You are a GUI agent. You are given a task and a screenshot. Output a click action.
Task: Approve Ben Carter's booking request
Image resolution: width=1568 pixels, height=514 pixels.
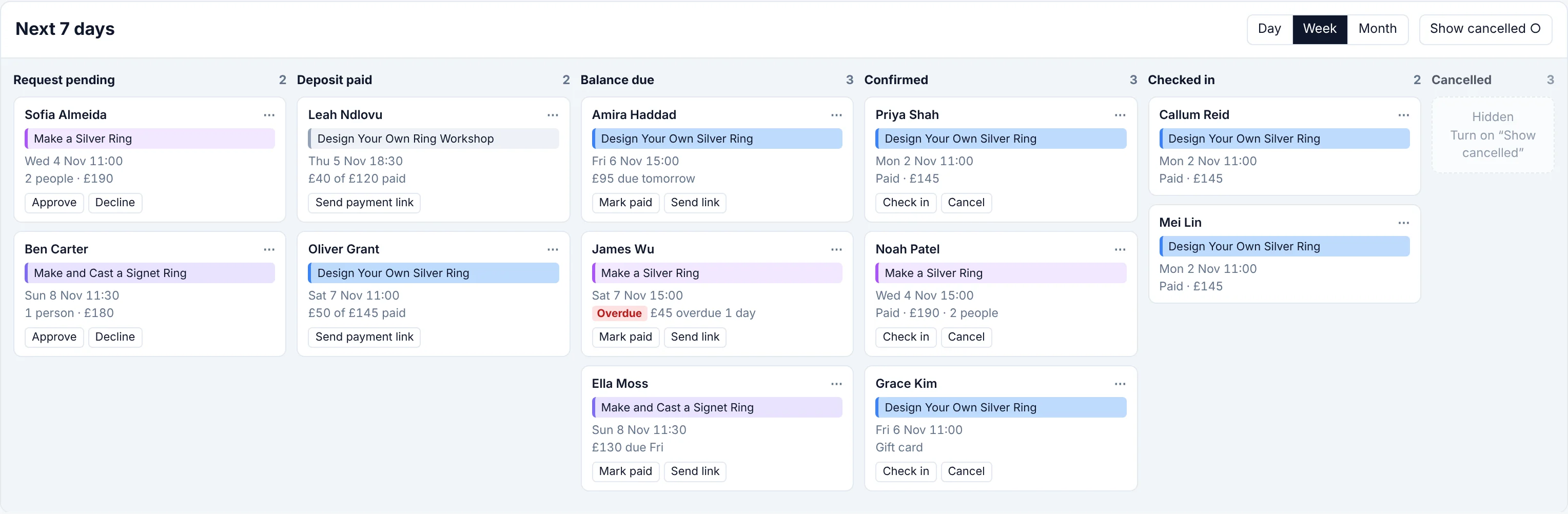pyautogui.click(x=54, y=337)
